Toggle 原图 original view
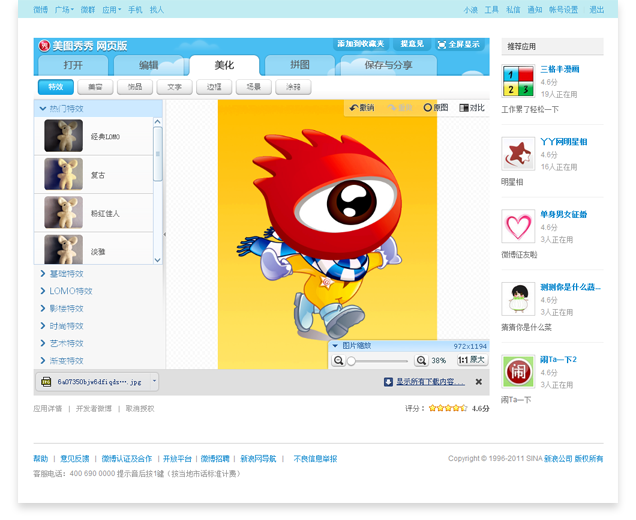This screenshot has height=520, width=636. tap(436, 108)
